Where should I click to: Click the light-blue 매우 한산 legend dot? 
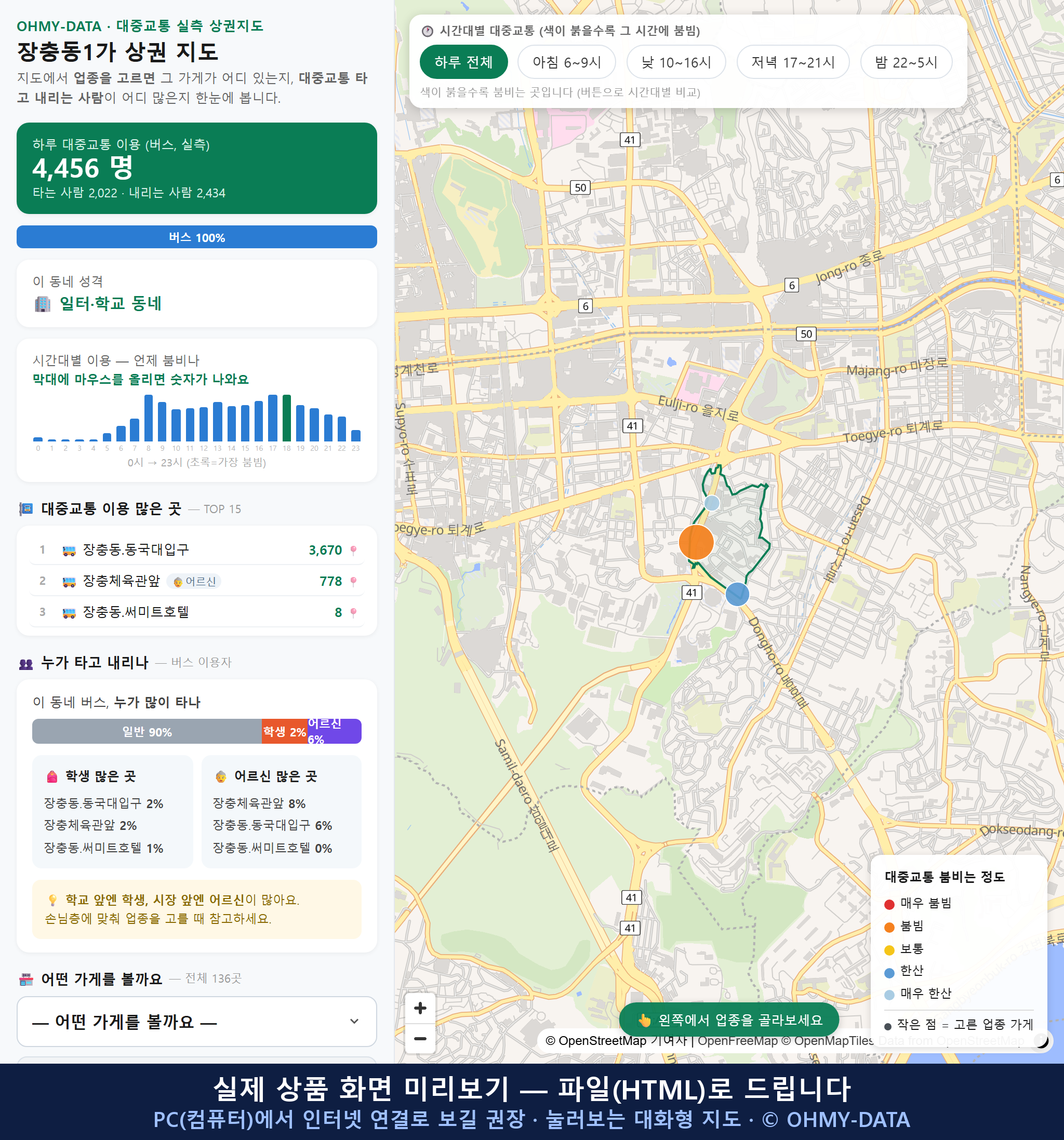889,995
